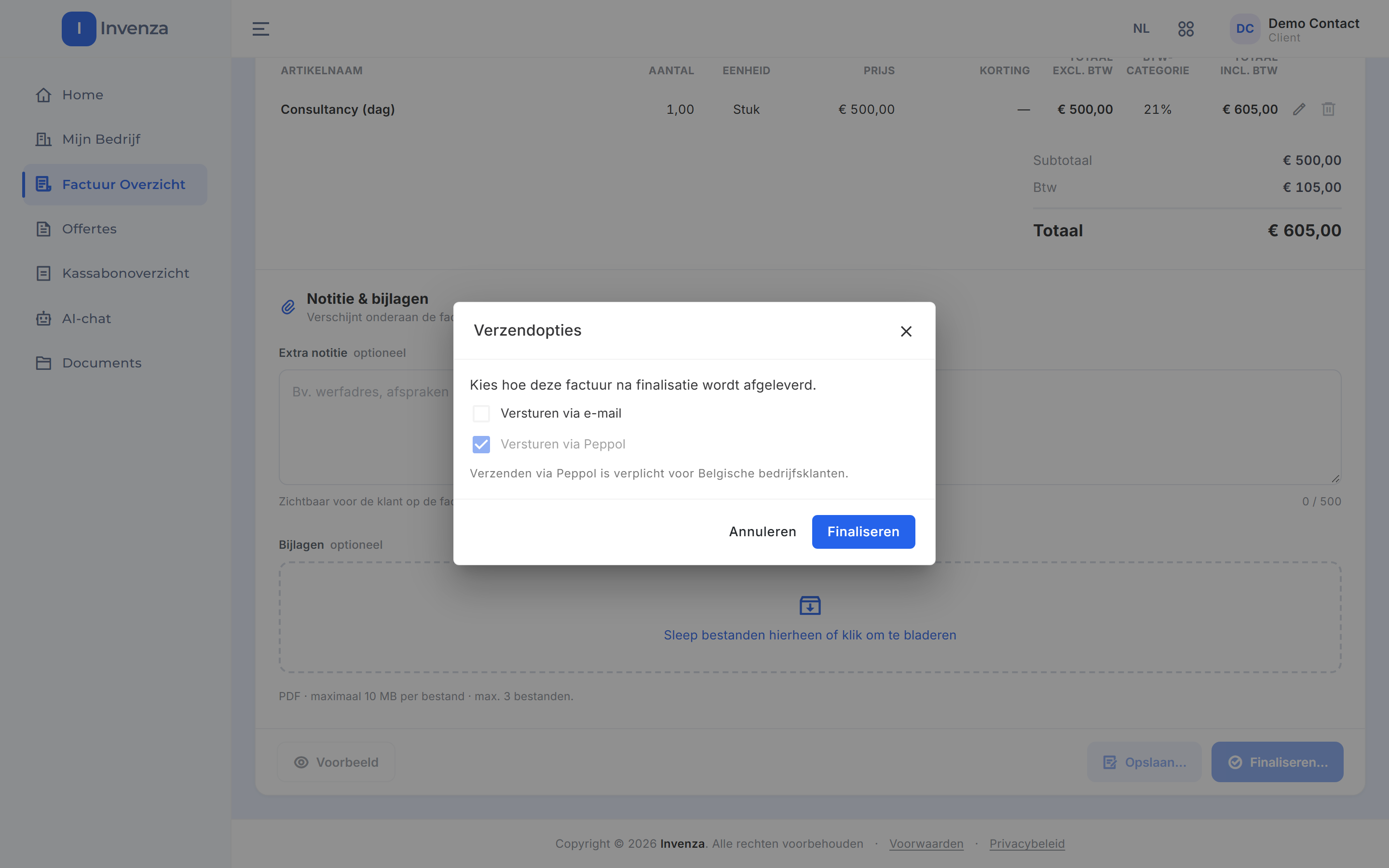Select Factuur Overzicht sidebar item

(x=115, y=184)
